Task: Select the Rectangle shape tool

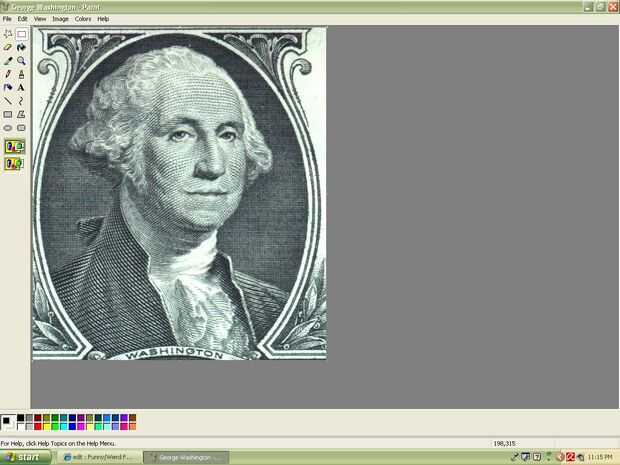Action: [8, 115]
